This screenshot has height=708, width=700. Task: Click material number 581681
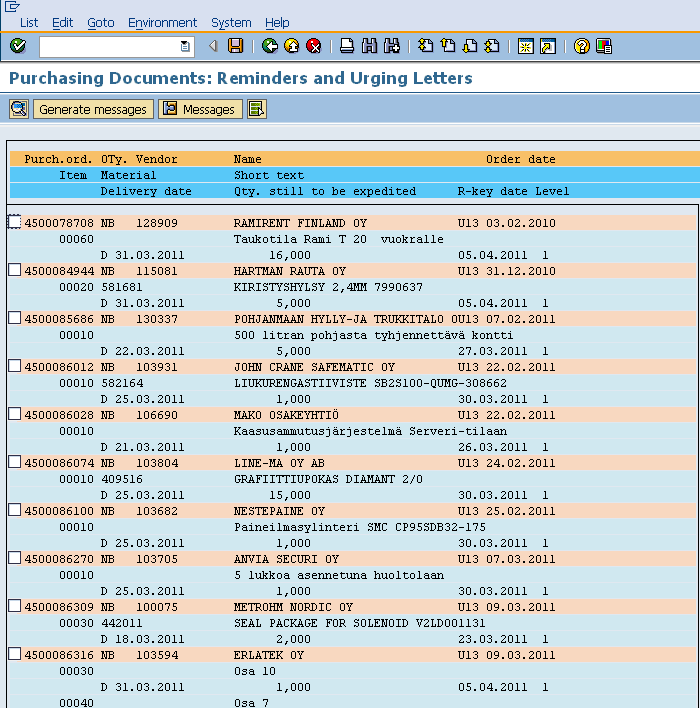(122, 287)
